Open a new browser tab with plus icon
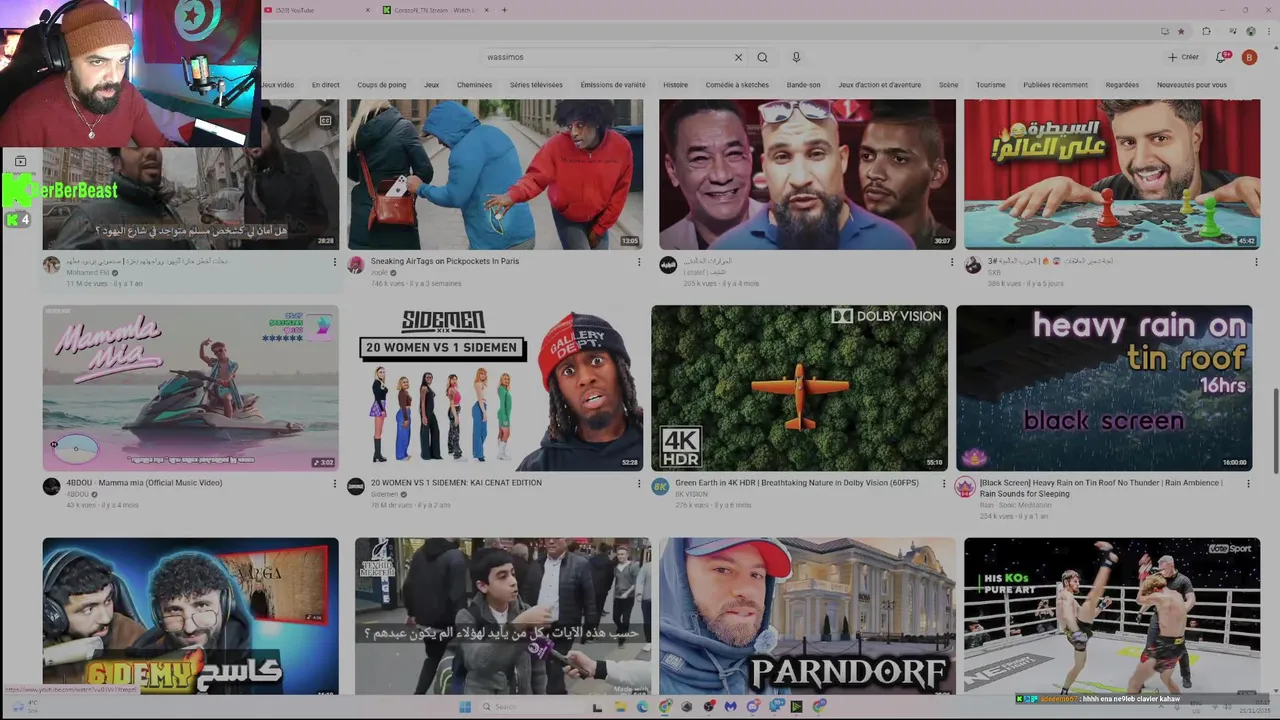Image resolution: width=1280 pixels, height=720 pixels. coord(504,10)
